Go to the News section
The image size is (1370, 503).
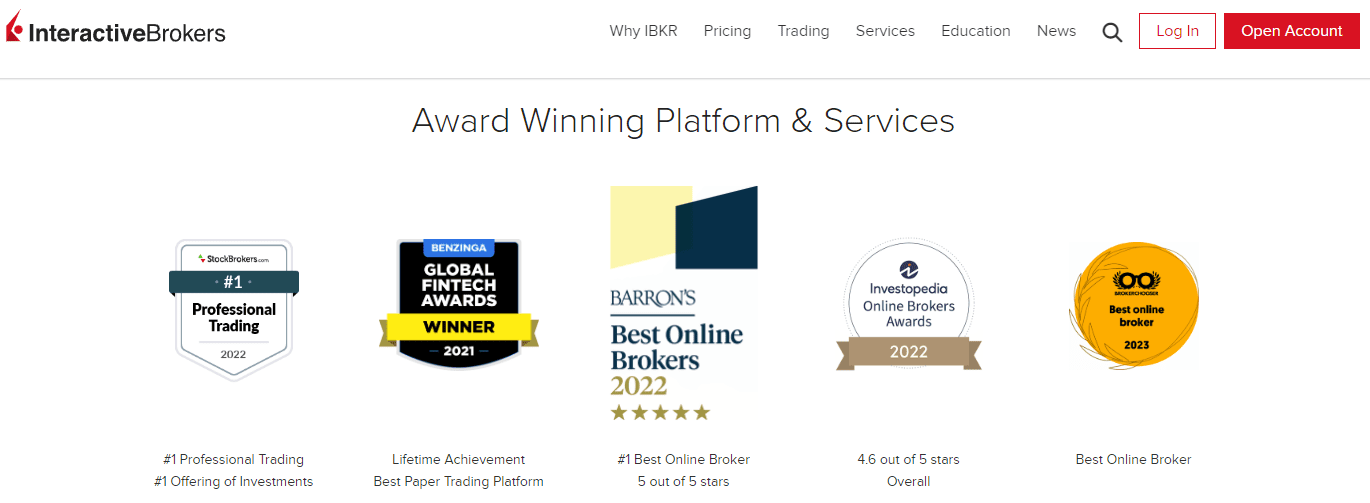tap(1056, 31)
